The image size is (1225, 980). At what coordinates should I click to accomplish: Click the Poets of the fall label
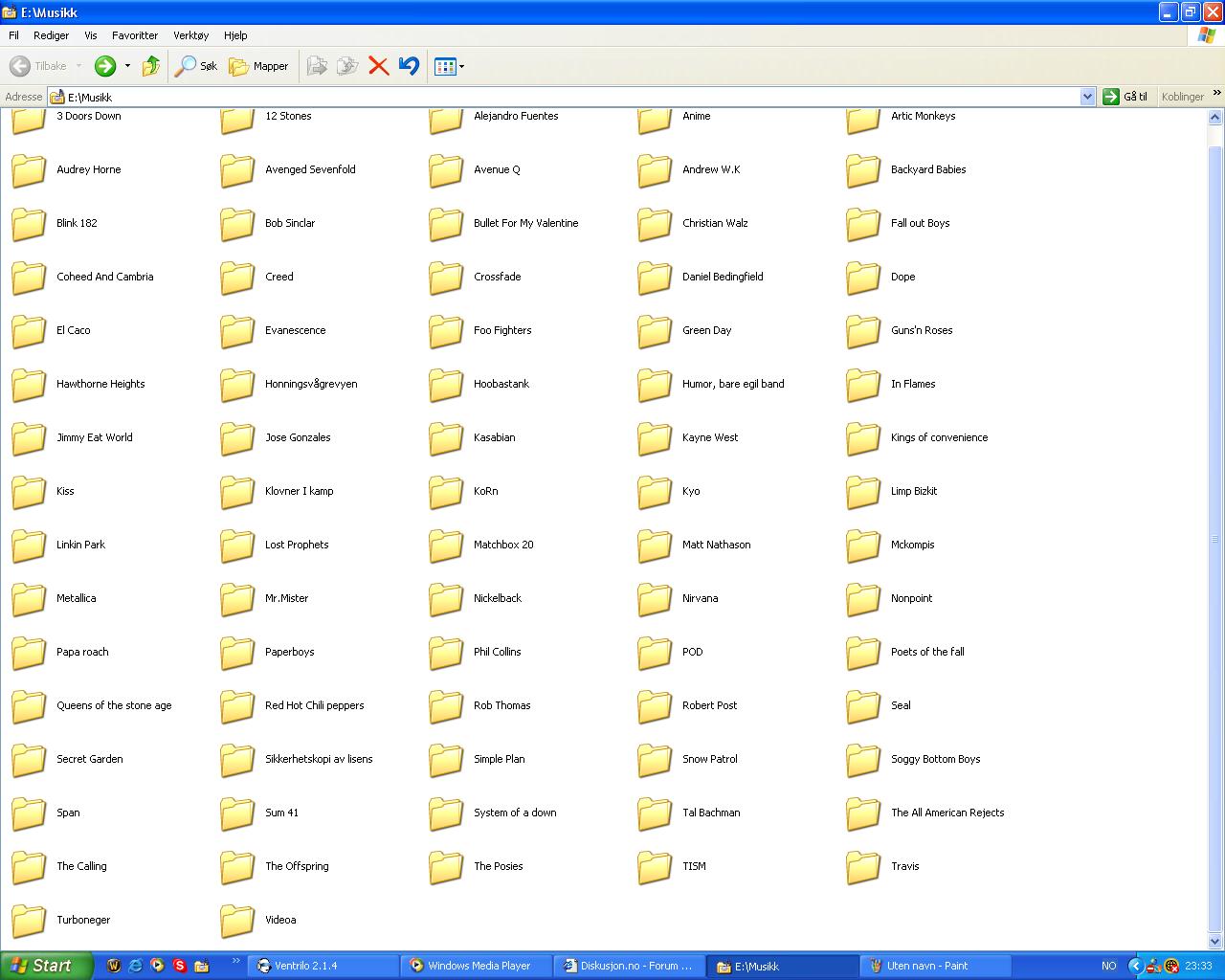pyautogui.click(x=927, y=652)
